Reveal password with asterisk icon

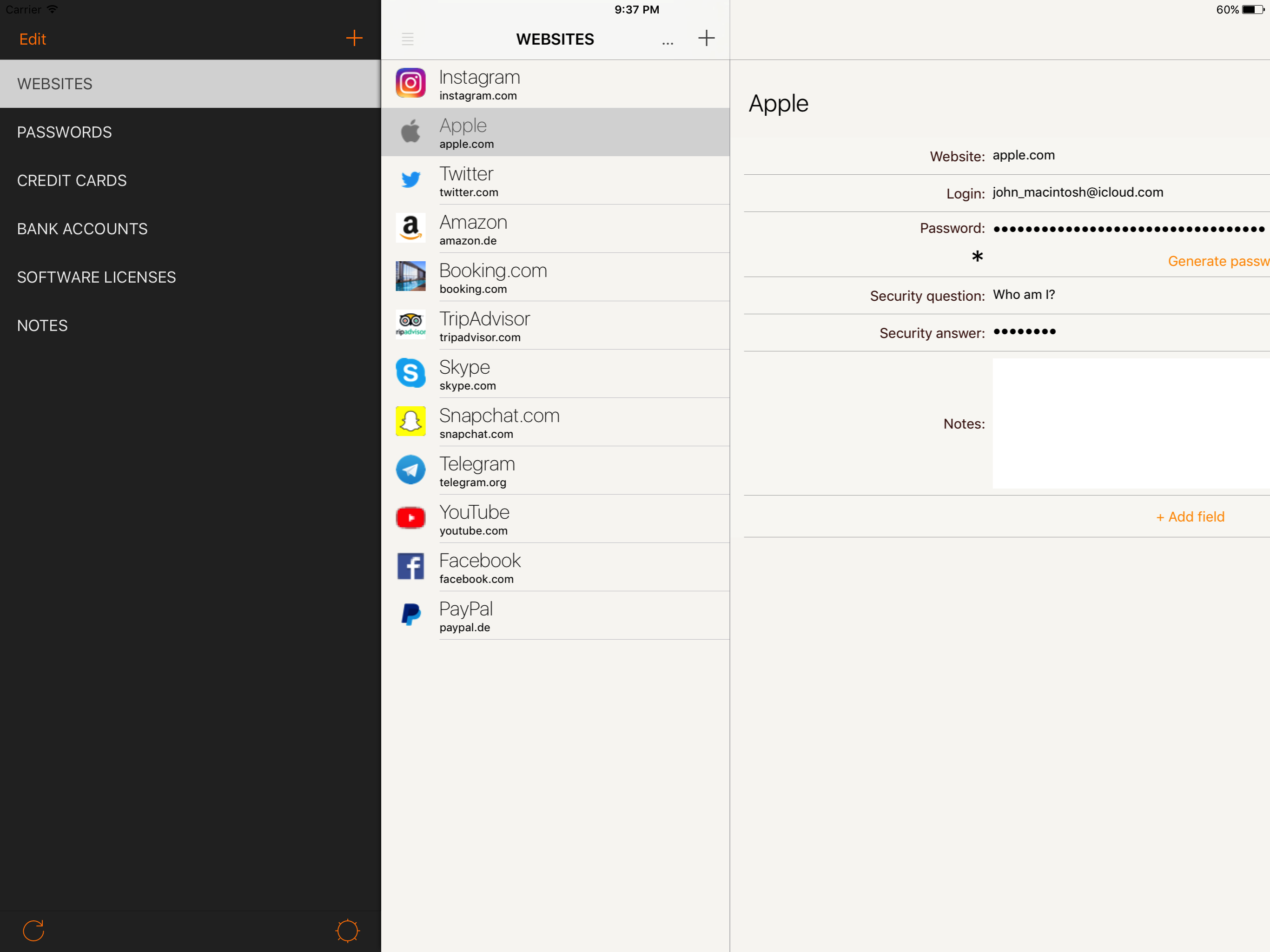(x=977, y=257)
